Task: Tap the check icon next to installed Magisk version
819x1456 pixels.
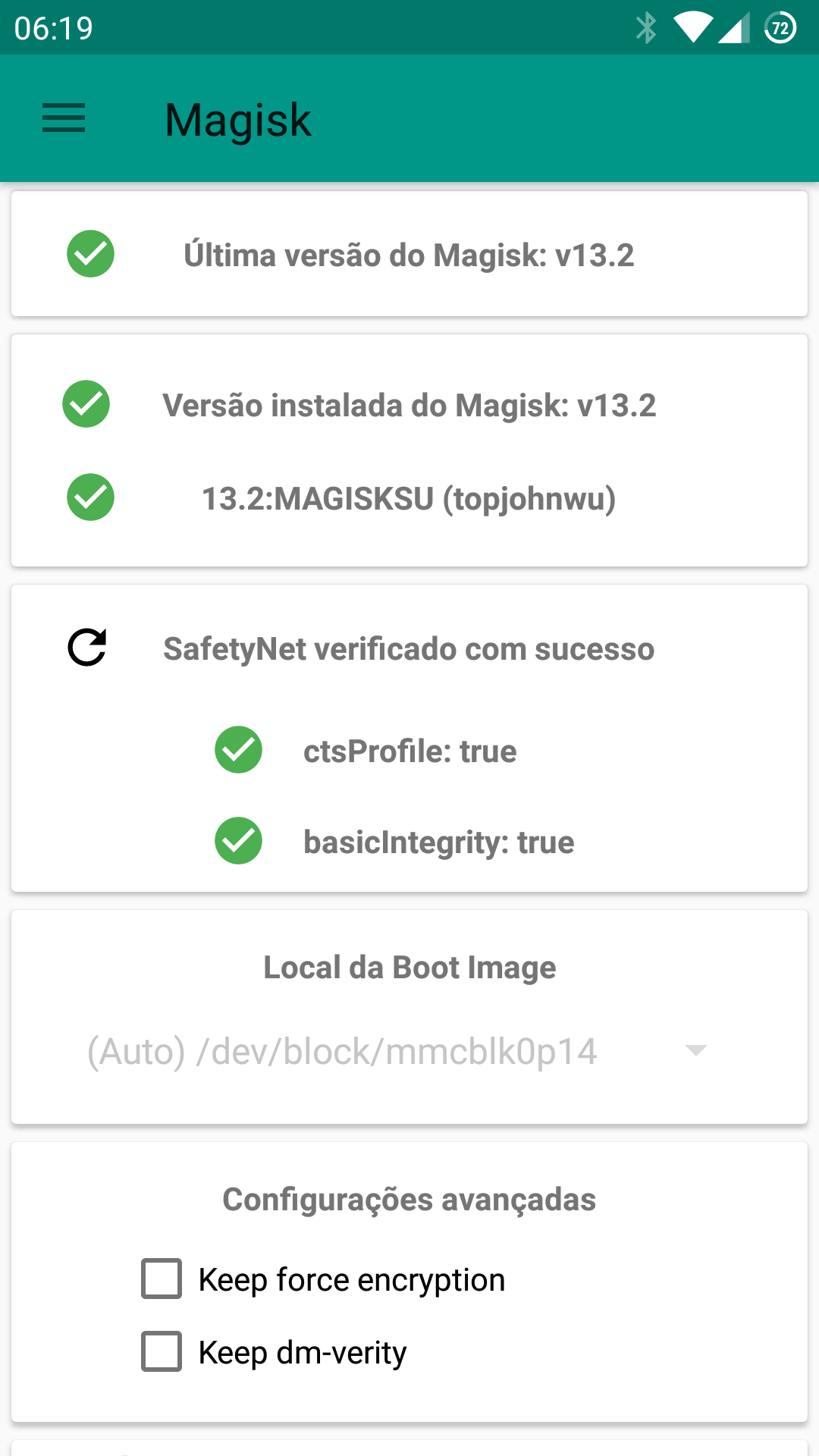Action: (x=86, y=404)
